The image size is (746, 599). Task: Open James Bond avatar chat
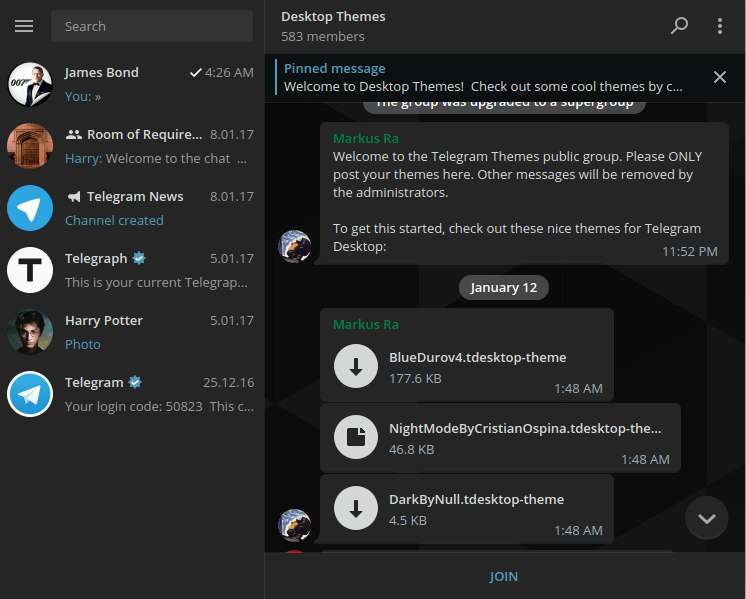click(x=30, y=84)
